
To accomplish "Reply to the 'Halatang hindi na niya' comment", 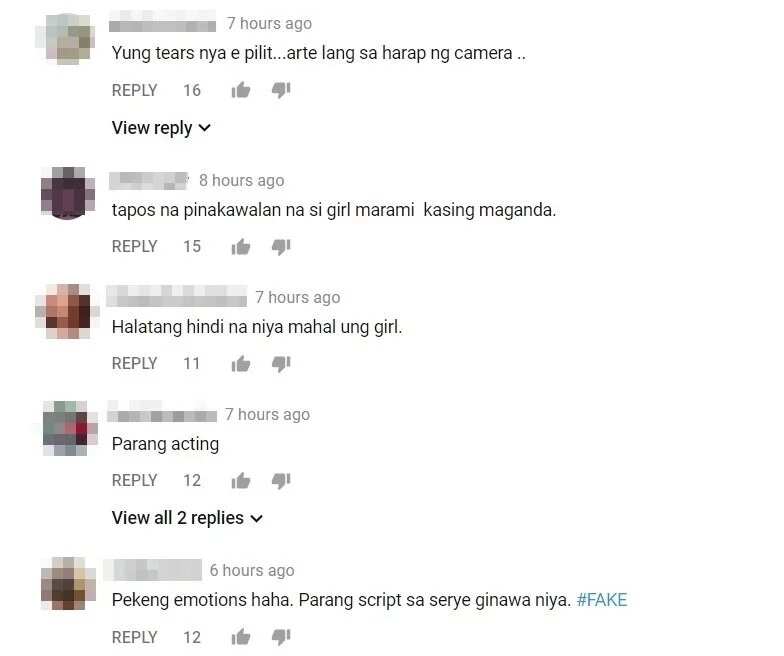I will 134,364.
